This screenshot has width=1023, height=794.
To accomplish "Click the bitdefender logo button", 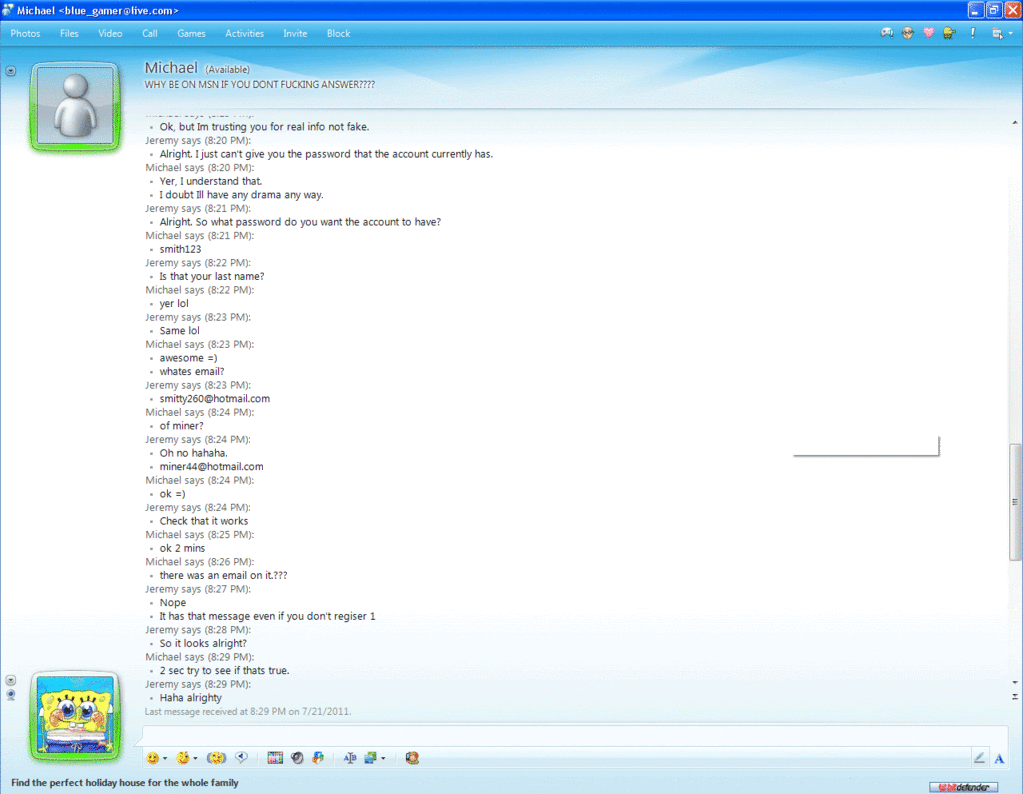I will pyautogui.click(x=964, y=787).
